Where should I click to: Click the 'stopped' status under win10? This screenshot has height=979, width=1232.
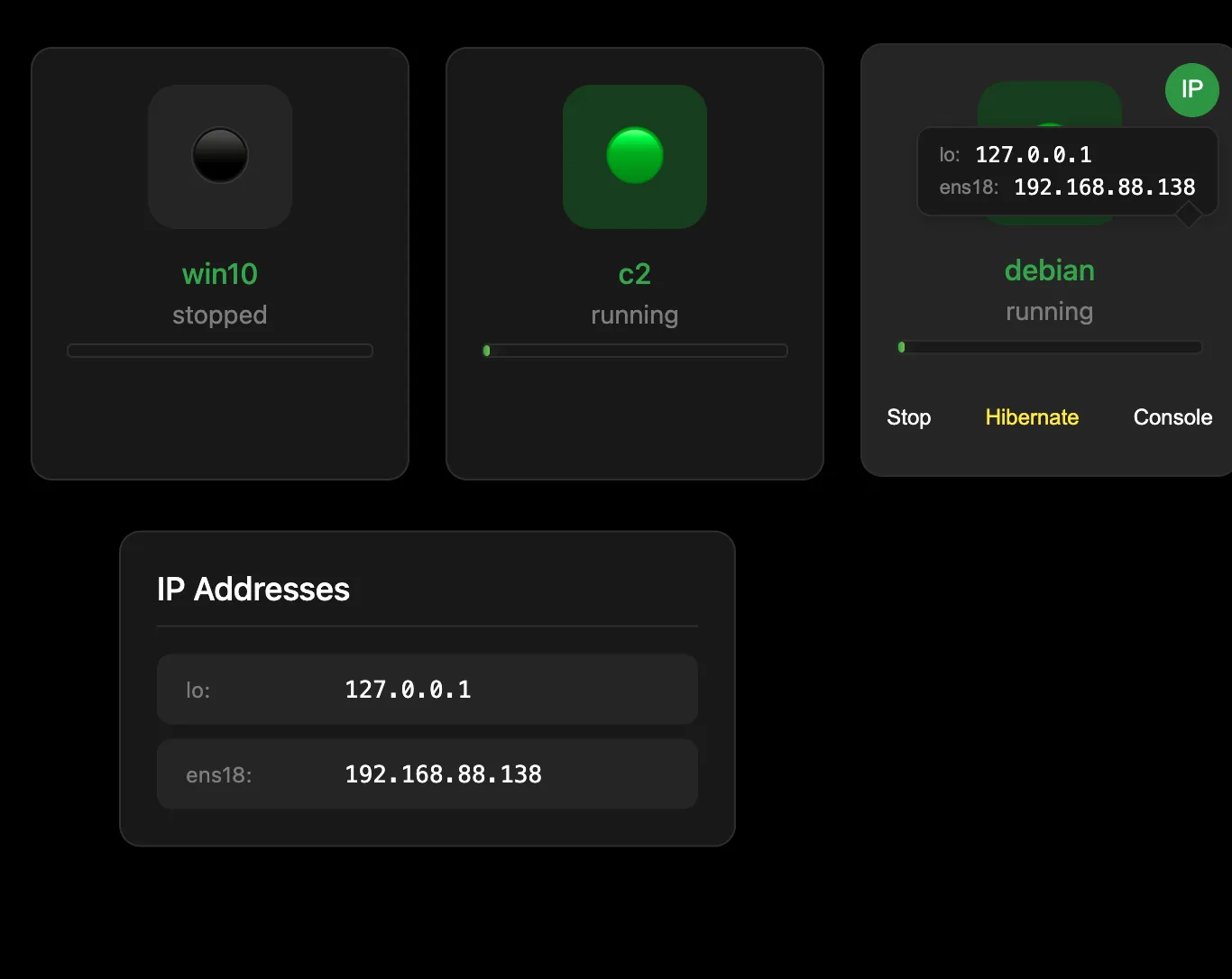pyautogui.click(x=220, y=316)
